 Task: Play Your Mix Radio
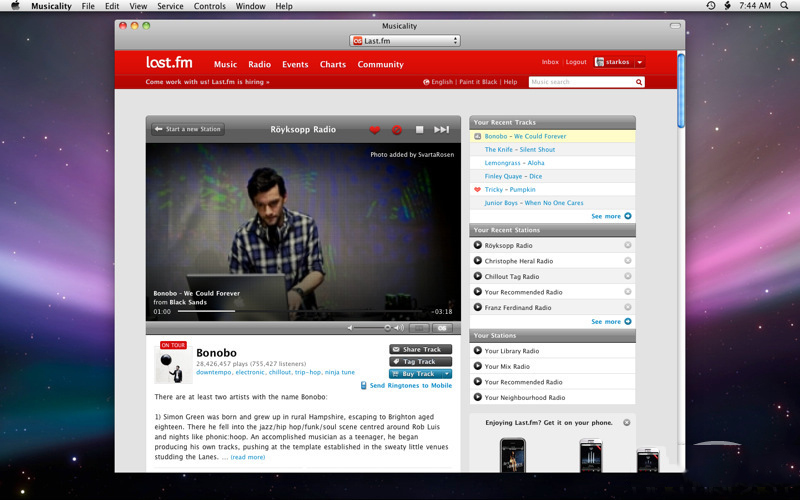[x=478, y=366]
